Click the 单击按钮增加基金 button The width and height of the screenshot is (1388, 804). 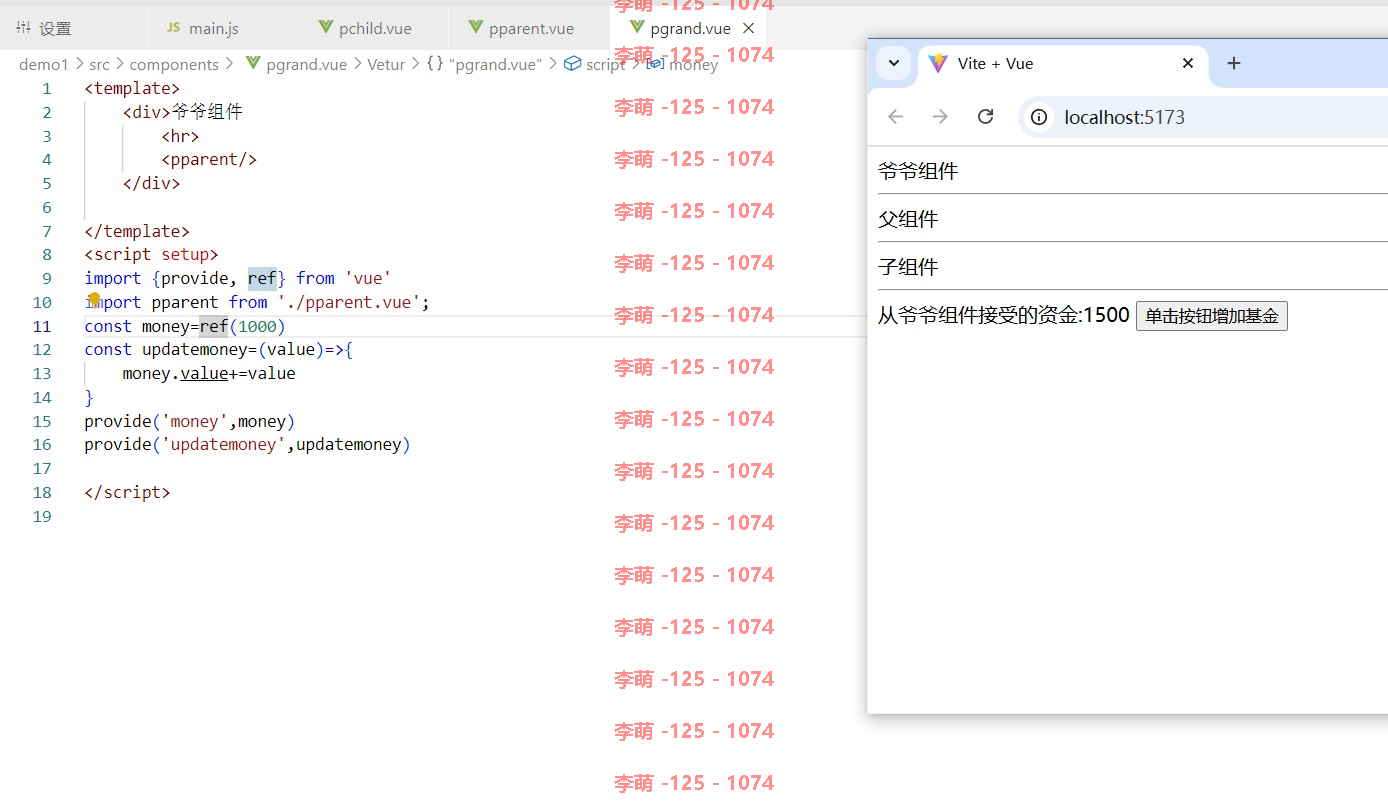(x=1212, y=316)
